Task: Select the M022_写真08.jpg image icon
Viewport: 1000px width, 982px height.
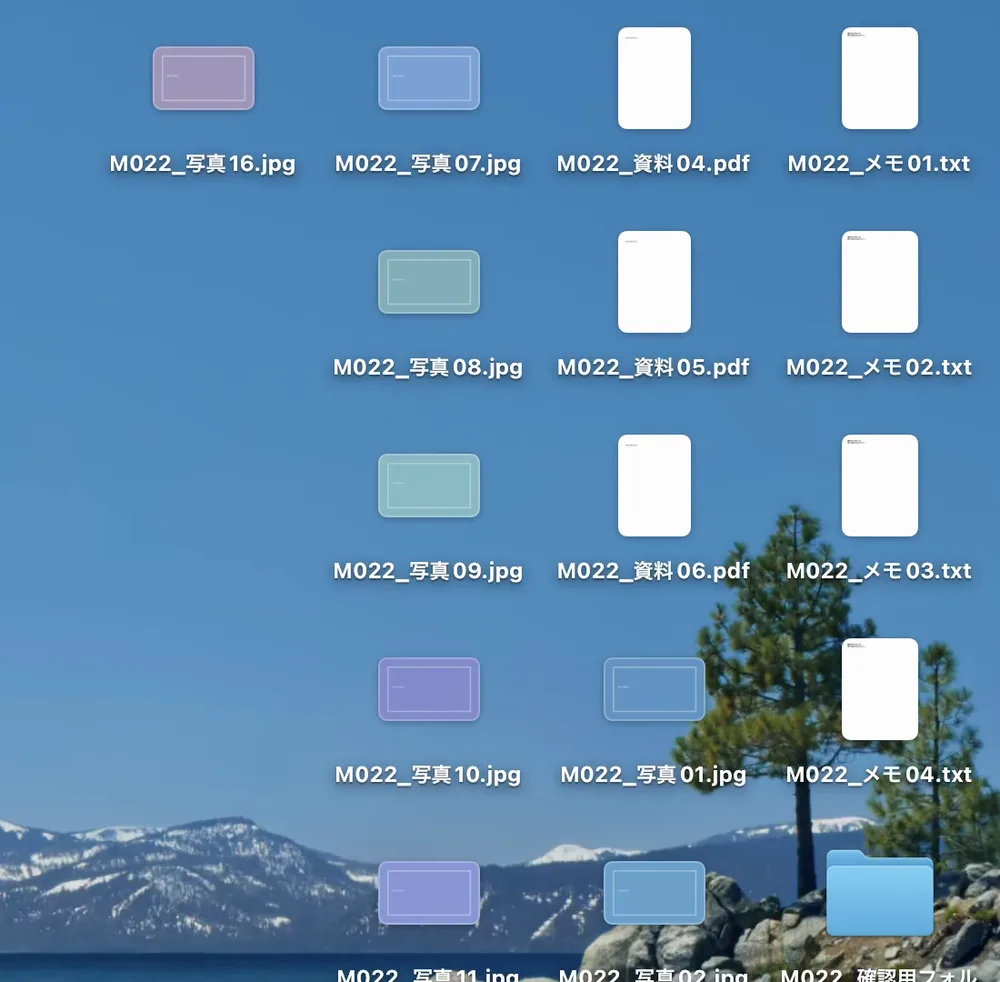Action: tap(429, 282)
